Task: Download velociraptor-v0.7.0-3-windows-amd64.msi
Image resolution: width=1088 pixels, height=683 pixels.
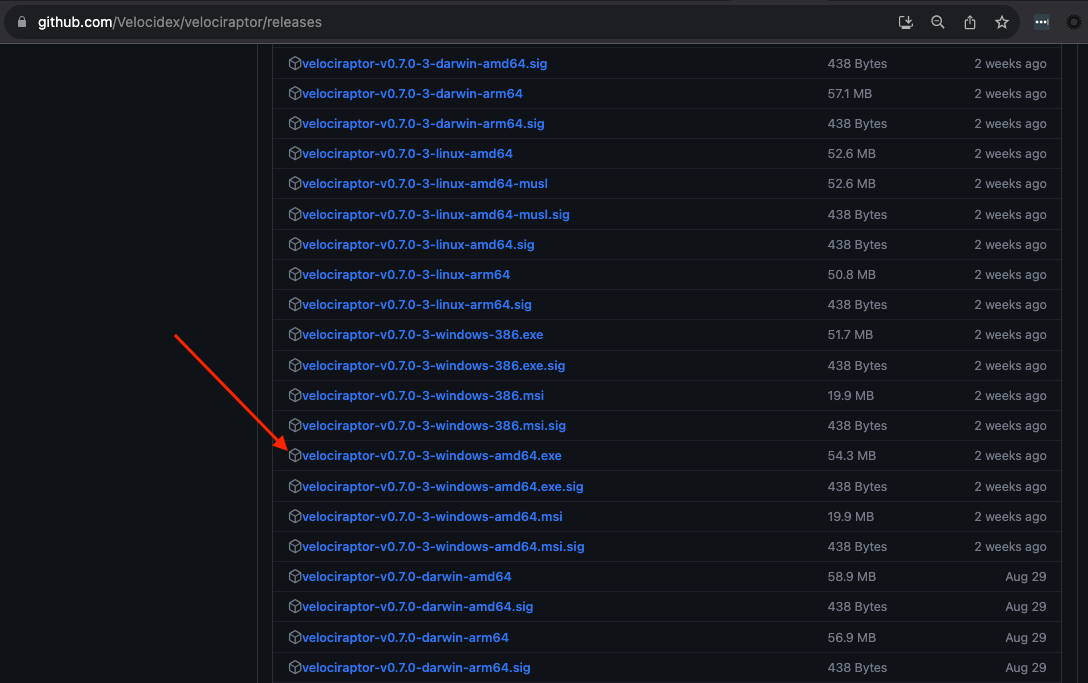Action: click(x=432, y=516)
